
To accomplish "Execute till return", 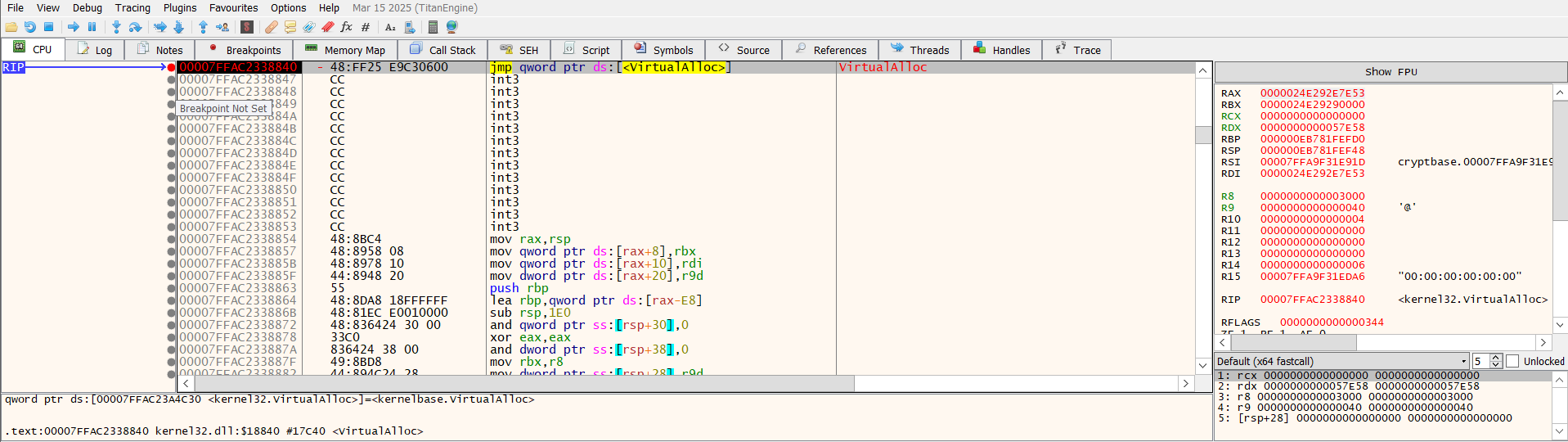I will tap(203, 27).
